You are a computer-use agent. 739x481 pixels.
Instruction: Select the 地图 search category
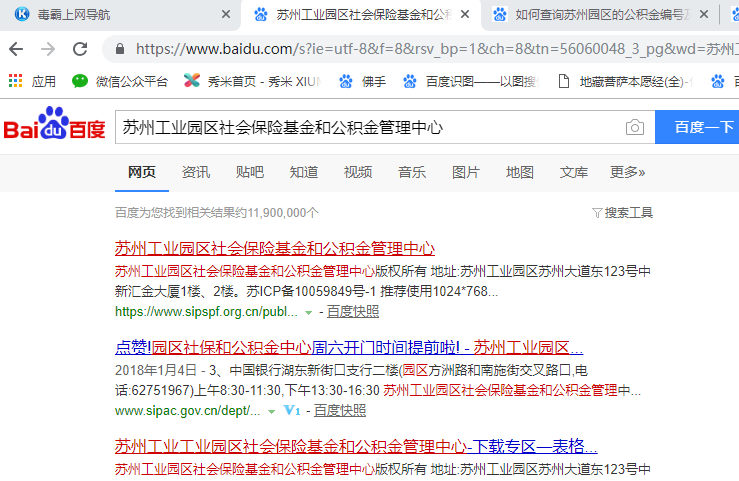tap(520, 172)
